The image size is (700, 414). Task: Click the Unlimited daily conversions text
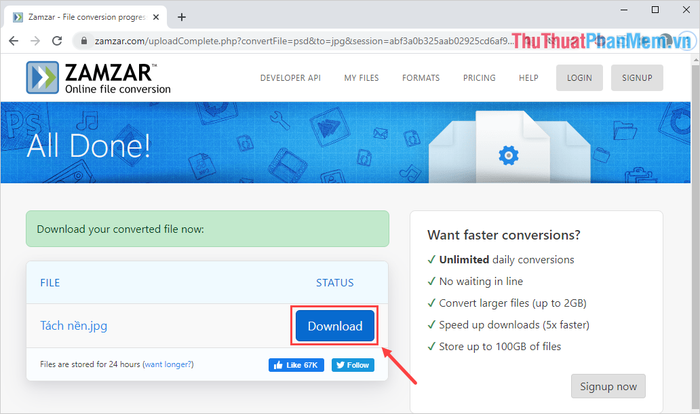(x=507, y=259)
